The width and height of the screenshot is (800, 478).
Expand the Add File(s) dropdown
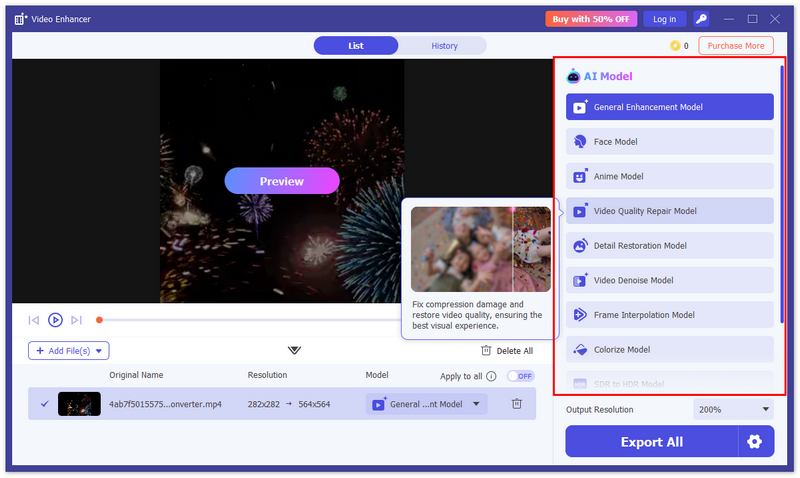click(98, 351)
